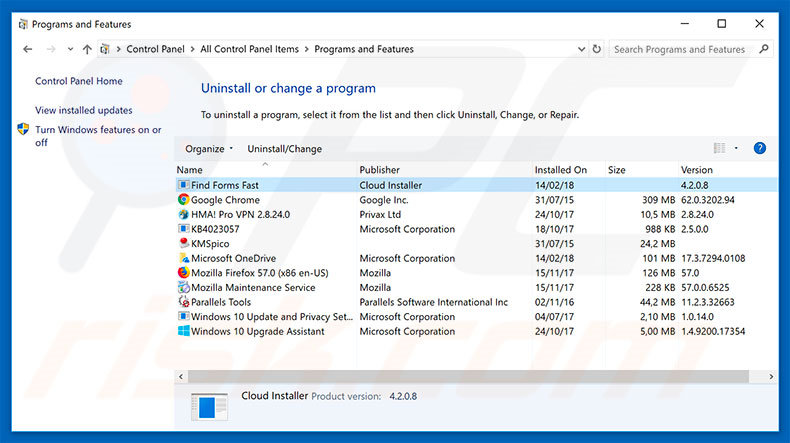Viewport: 790px width, 443px height.
Task: Sort by the Version column header
Action: point(697,170)
